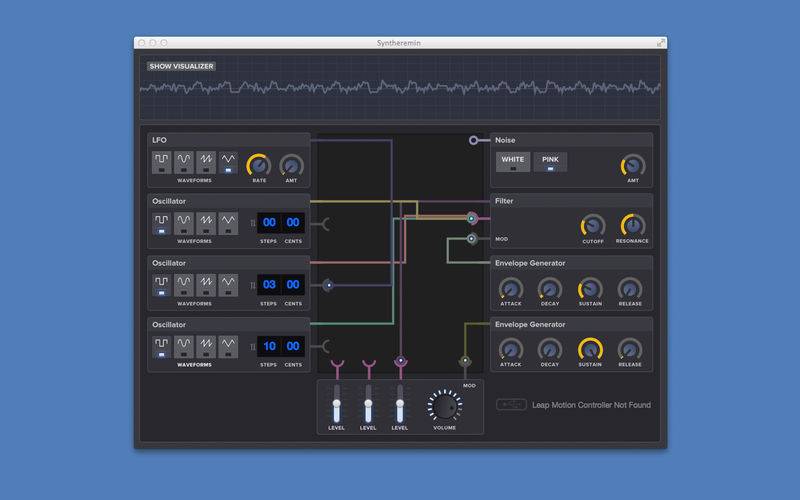Viewport: 800px width, 500px height.
Task: Click the third mixer LEVEL slider
Action: (400, 405)
